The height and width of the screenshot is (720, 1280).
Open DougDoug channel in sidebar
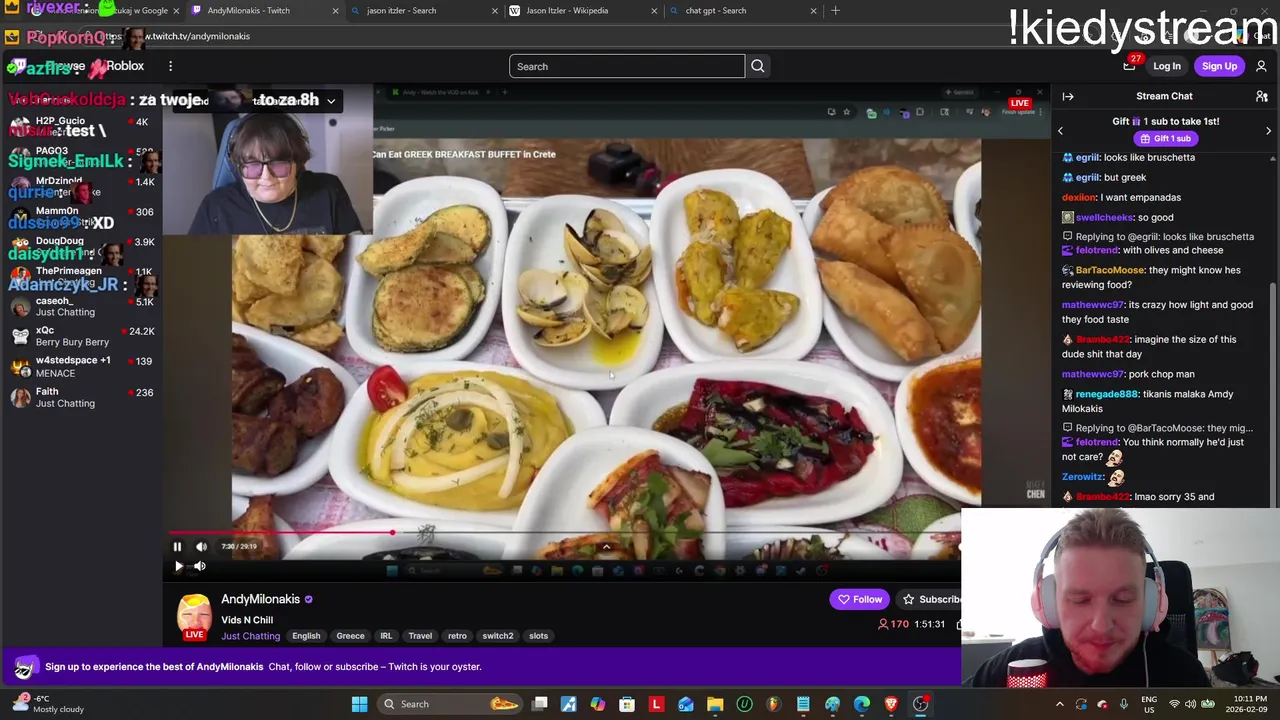(81, 246)
